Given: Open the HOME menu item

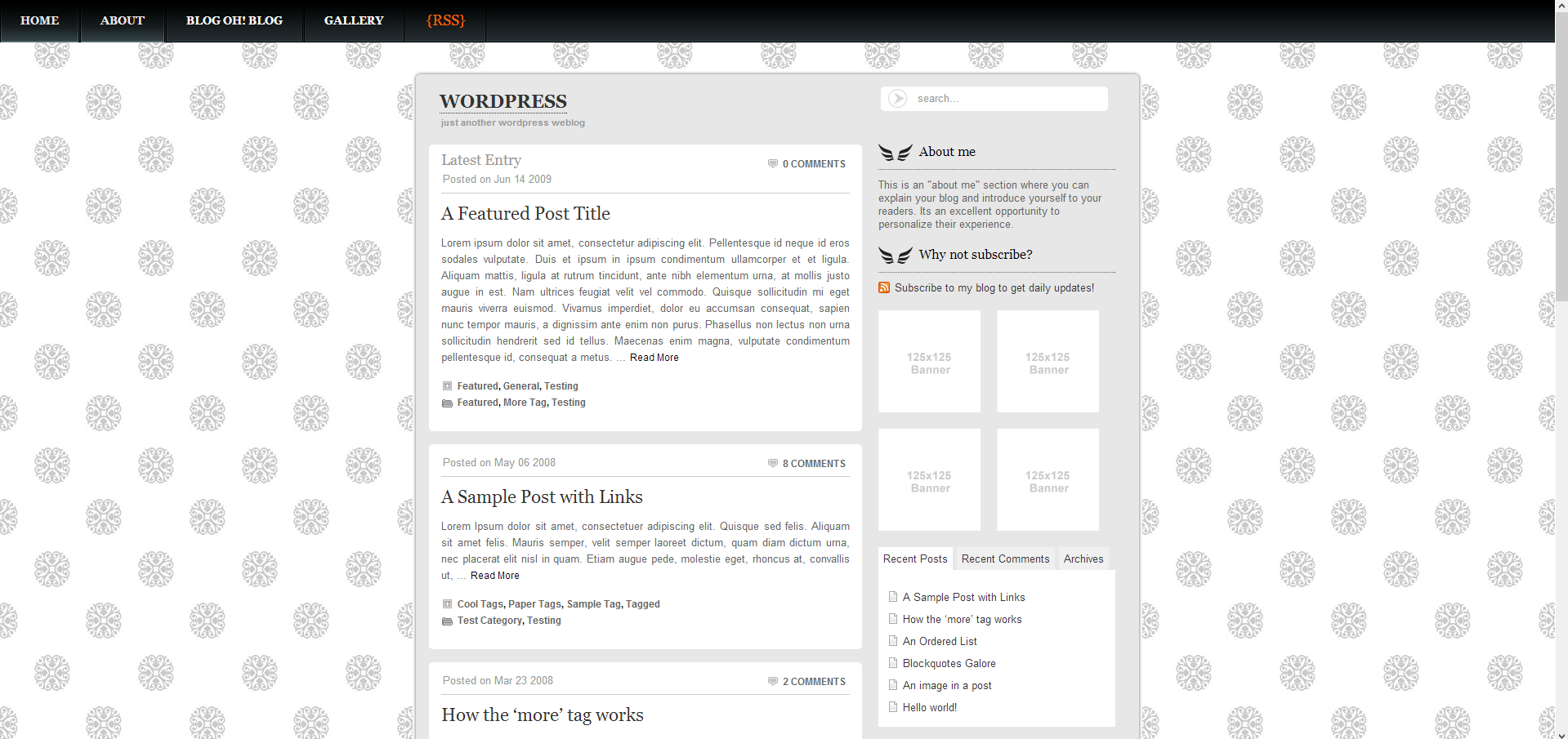Looking at the screenshot, I should click(39, 20).
